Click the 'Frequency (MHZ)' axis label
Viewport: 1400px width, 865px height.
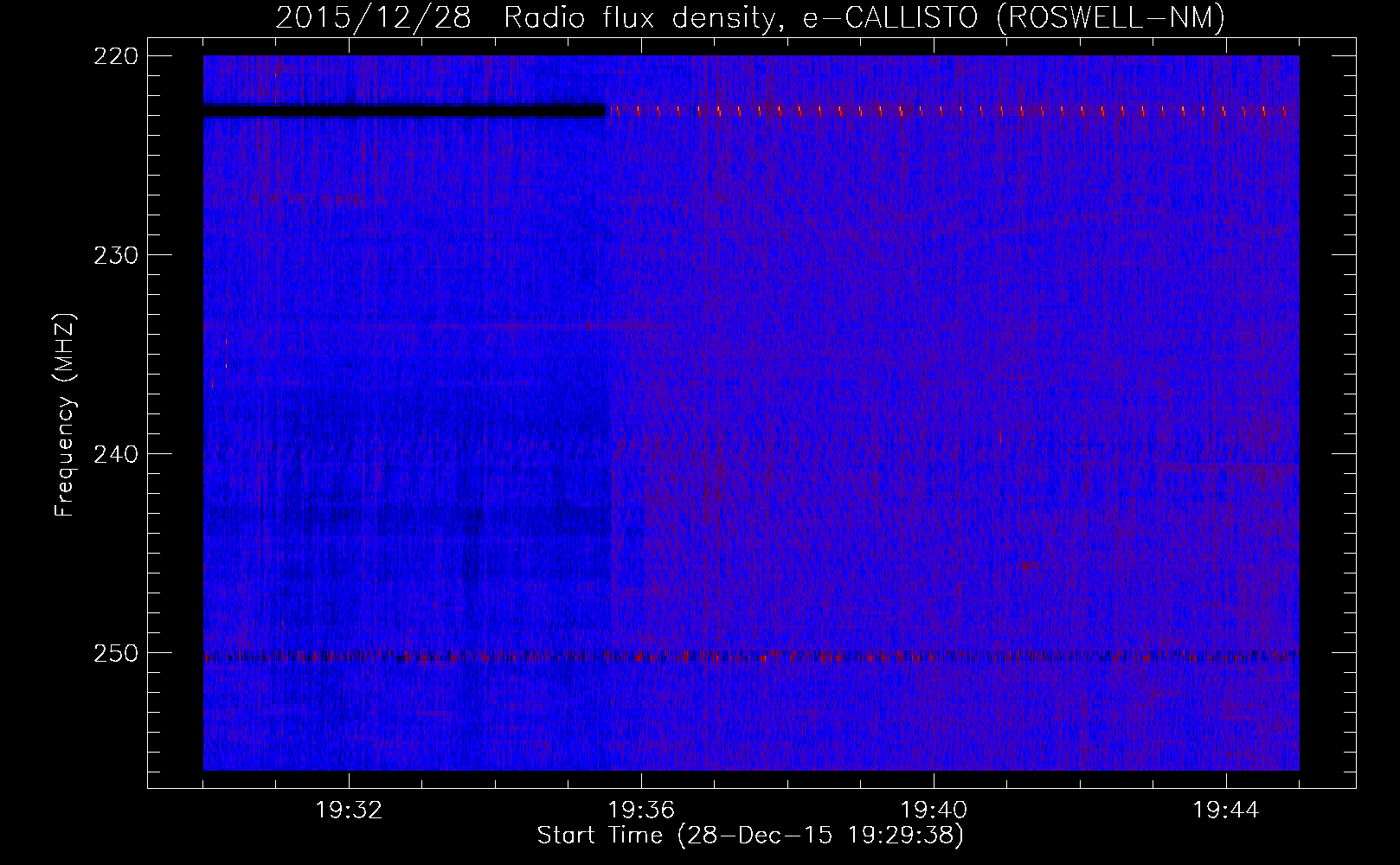pyautogui.click(x=65, y=415)
